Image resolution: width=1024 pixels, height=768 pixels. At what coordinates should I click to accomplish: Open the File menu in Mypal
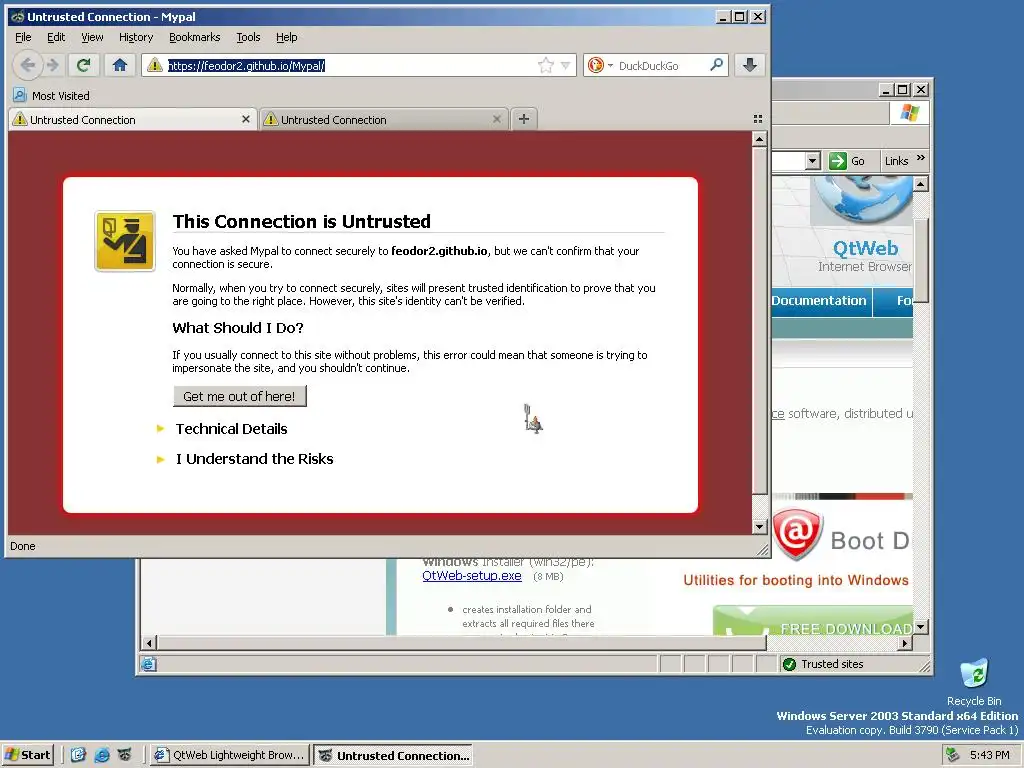coord(23,37)
